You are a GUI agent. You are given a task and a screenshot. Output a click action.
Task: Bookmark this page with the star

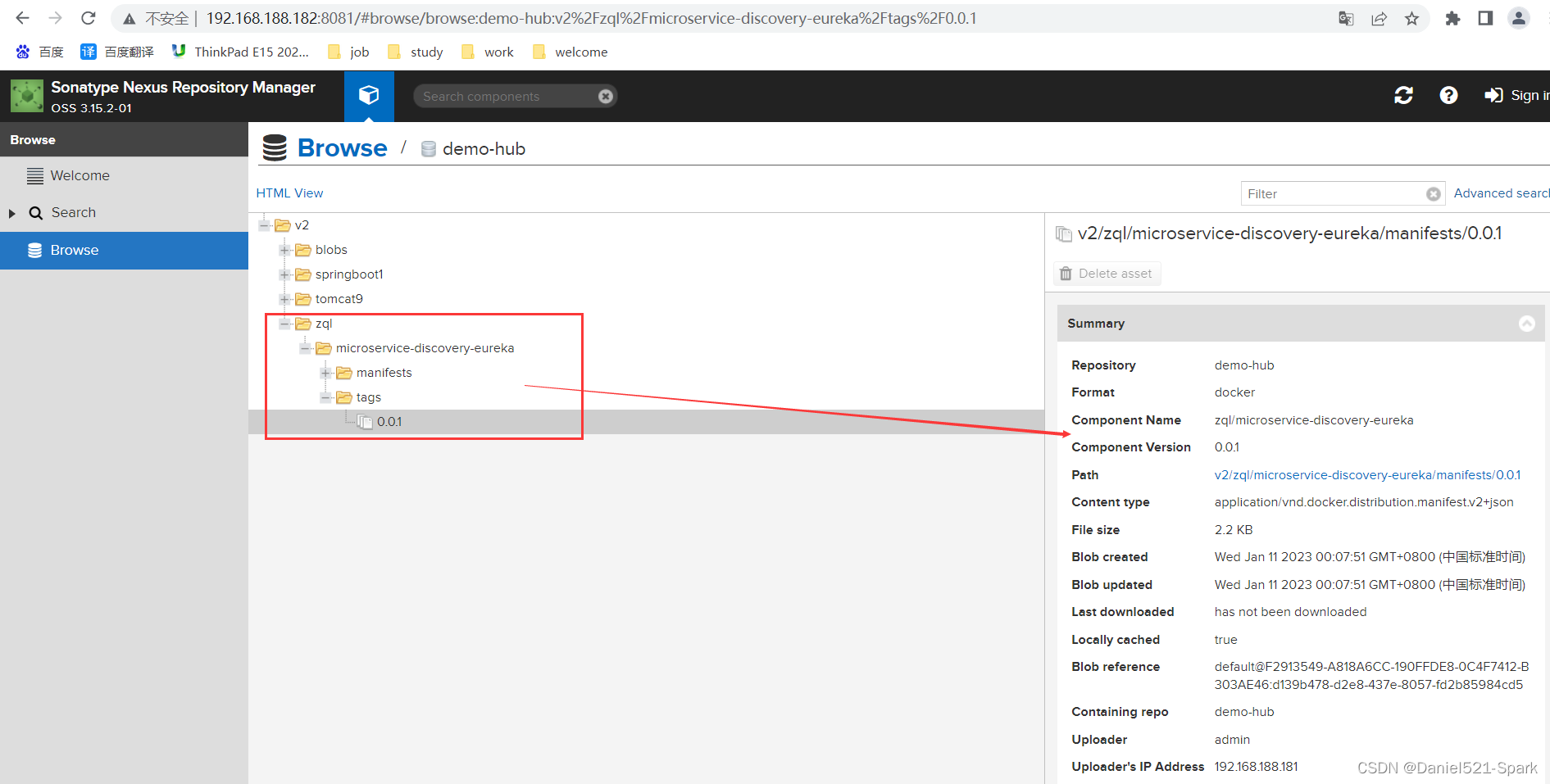[1411, 18]
